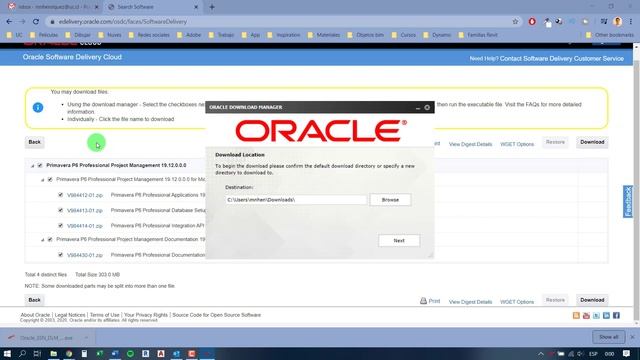Open the LinkedIn icon in the footer
The image size is (640, 360).
click(606, 316)
